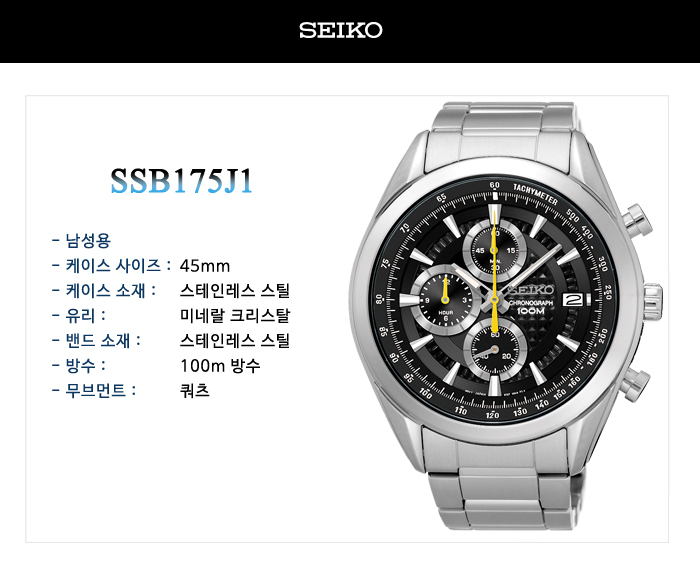Click the TACHYMETER text on bezel
The height and width of the screenshot is (572, 700).
click(x=535, y=194)
